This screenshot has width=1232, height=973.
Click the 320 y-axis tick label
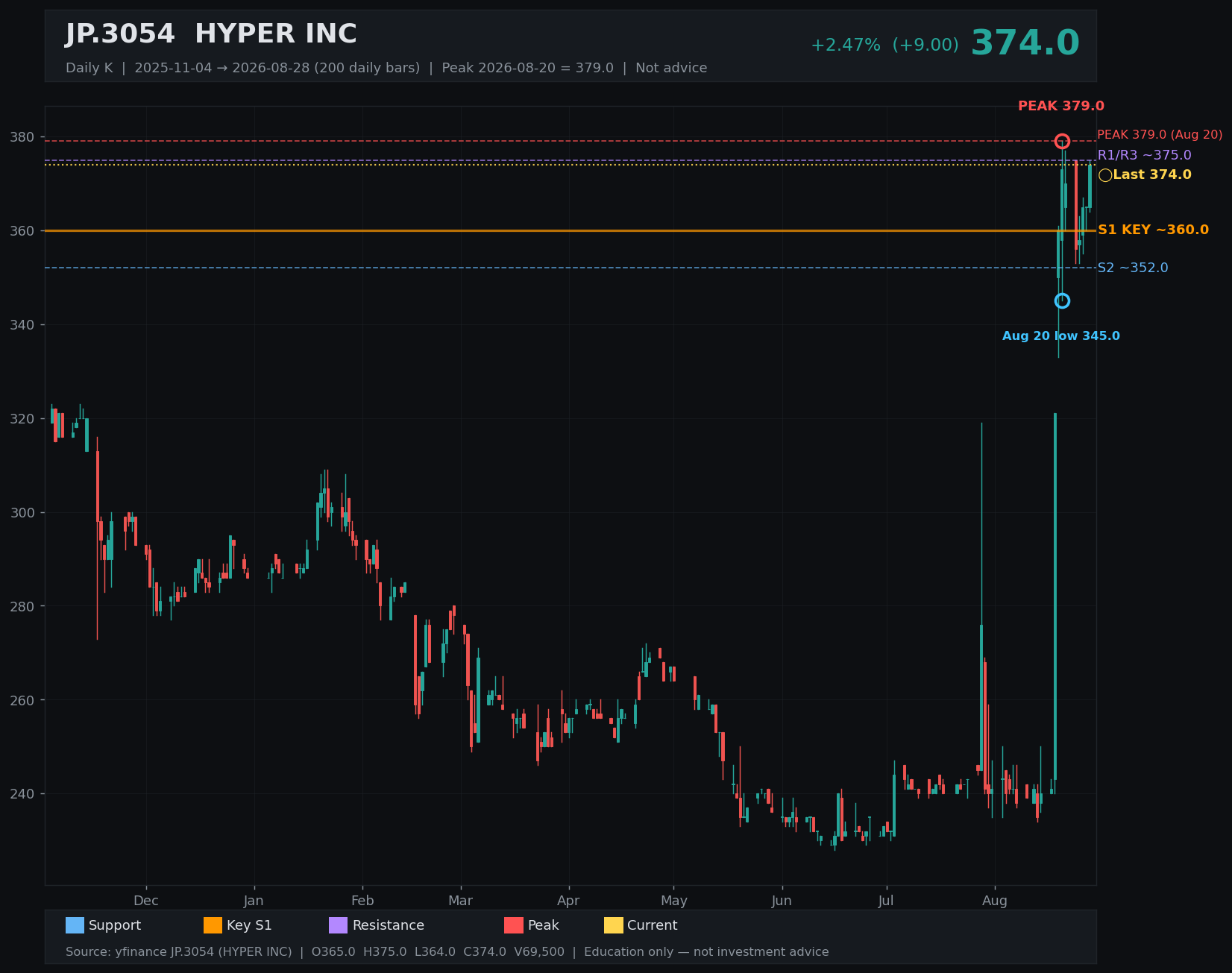pyautogui.click(x=22, y=419)
